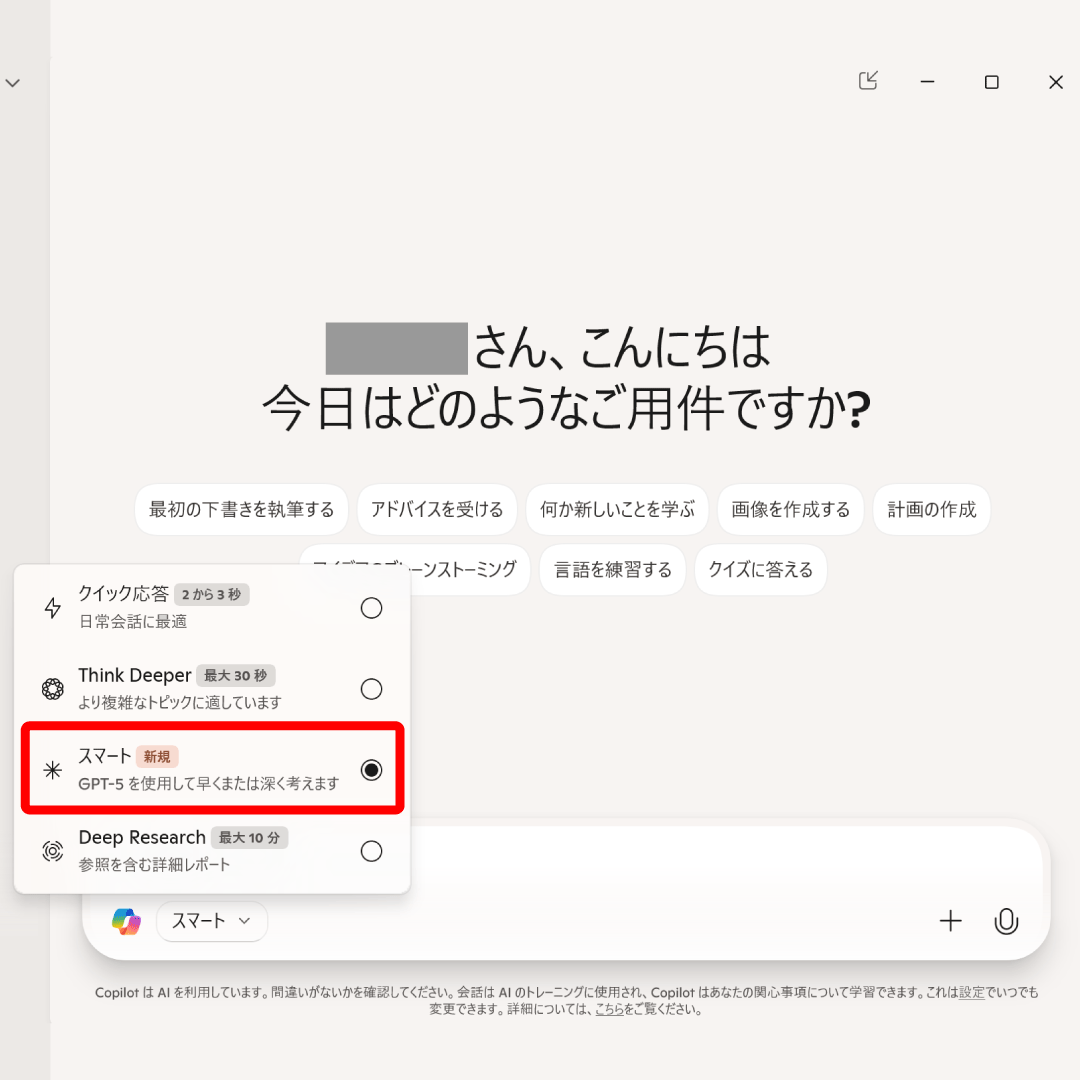Click the 参照を含む詳細レポート description
This screenshot has height=1080, width=1080.
click(x=154, y=865)
